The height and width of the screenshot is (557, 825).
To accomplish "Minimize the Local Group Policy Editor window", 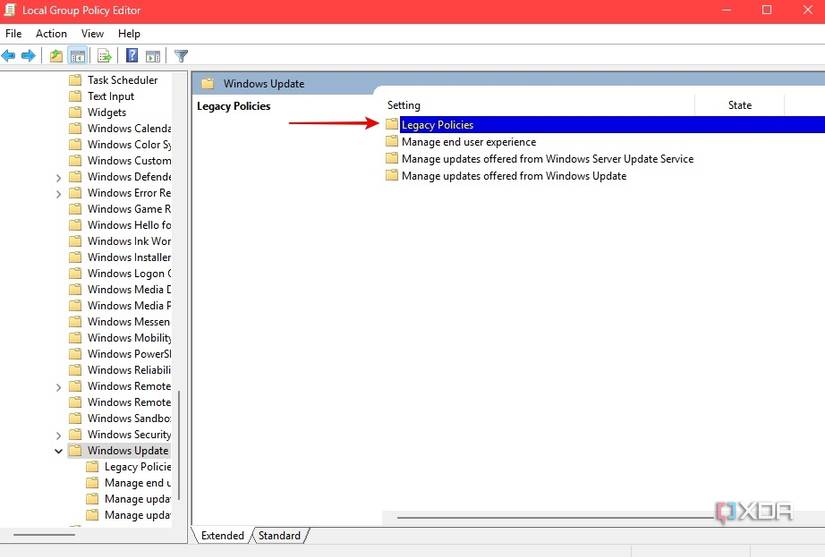I will point(727,10).
